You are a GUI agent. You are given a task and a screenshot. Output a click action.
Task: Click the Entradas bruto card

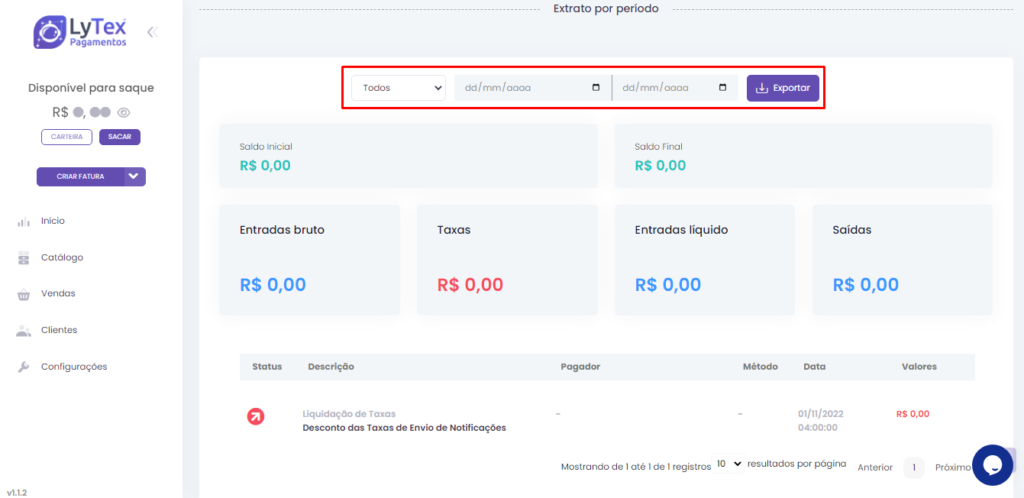click(x=310, y=260)
